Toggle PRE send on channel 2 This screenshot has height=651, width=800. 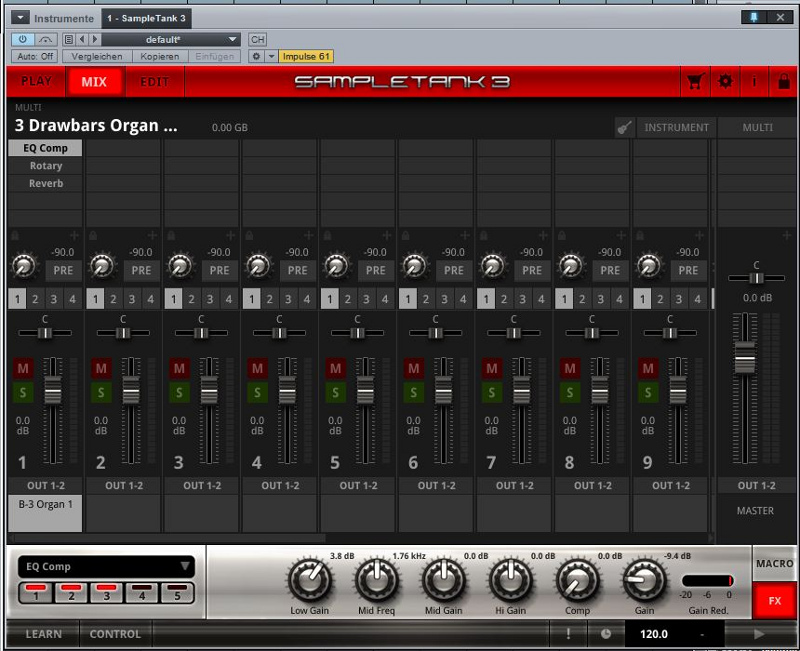click(x=141, y=270)
